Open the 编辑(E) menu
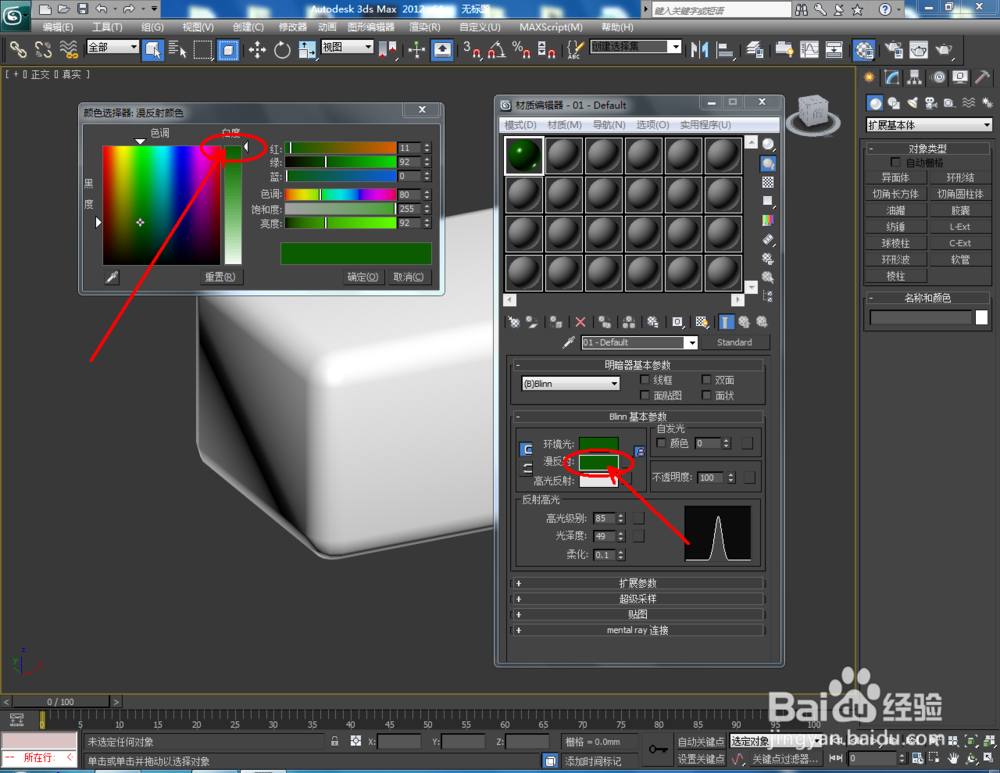 [58, 27]
